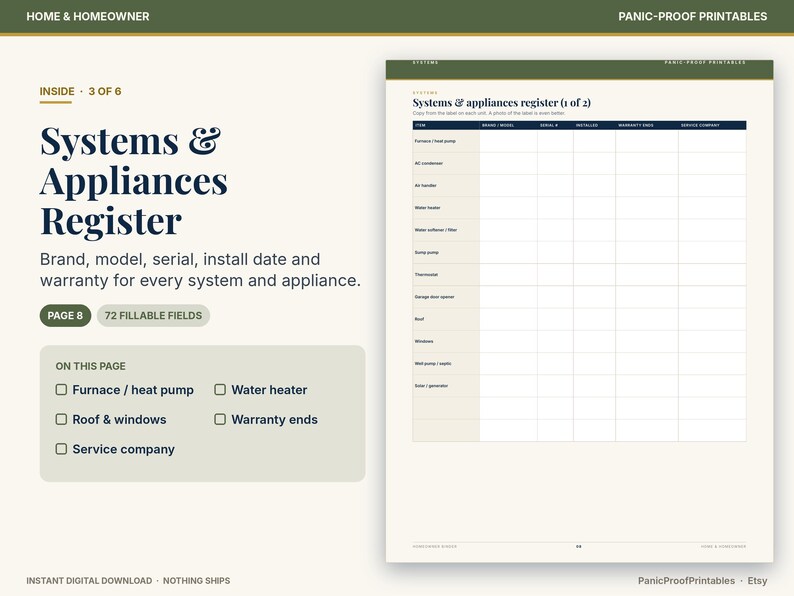Image resolution: width=794 pixels, height=596 pixels.
Task: Enable the Service company checkbox
Action: (61, 449)
